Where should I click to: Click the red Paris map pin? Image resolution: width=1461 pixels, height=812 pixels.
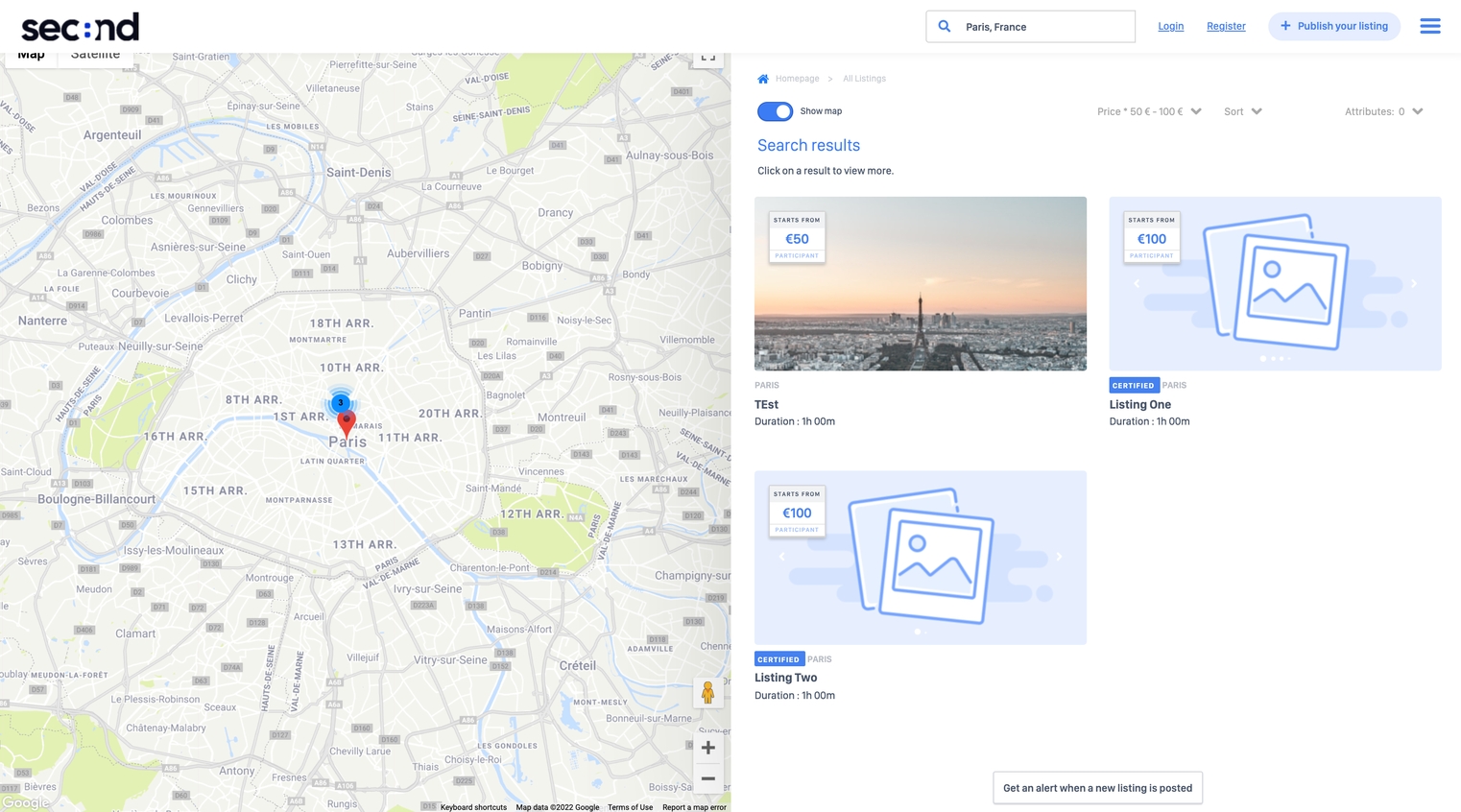click(x=347, y=422)
